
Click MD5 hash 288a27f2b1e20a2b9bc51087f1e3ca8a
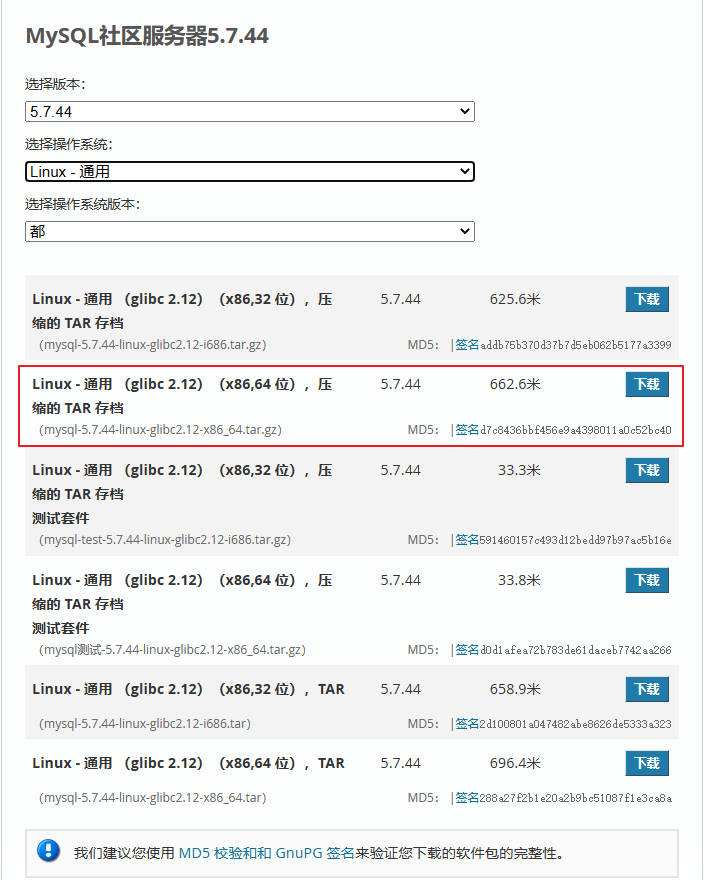(576, 799)
